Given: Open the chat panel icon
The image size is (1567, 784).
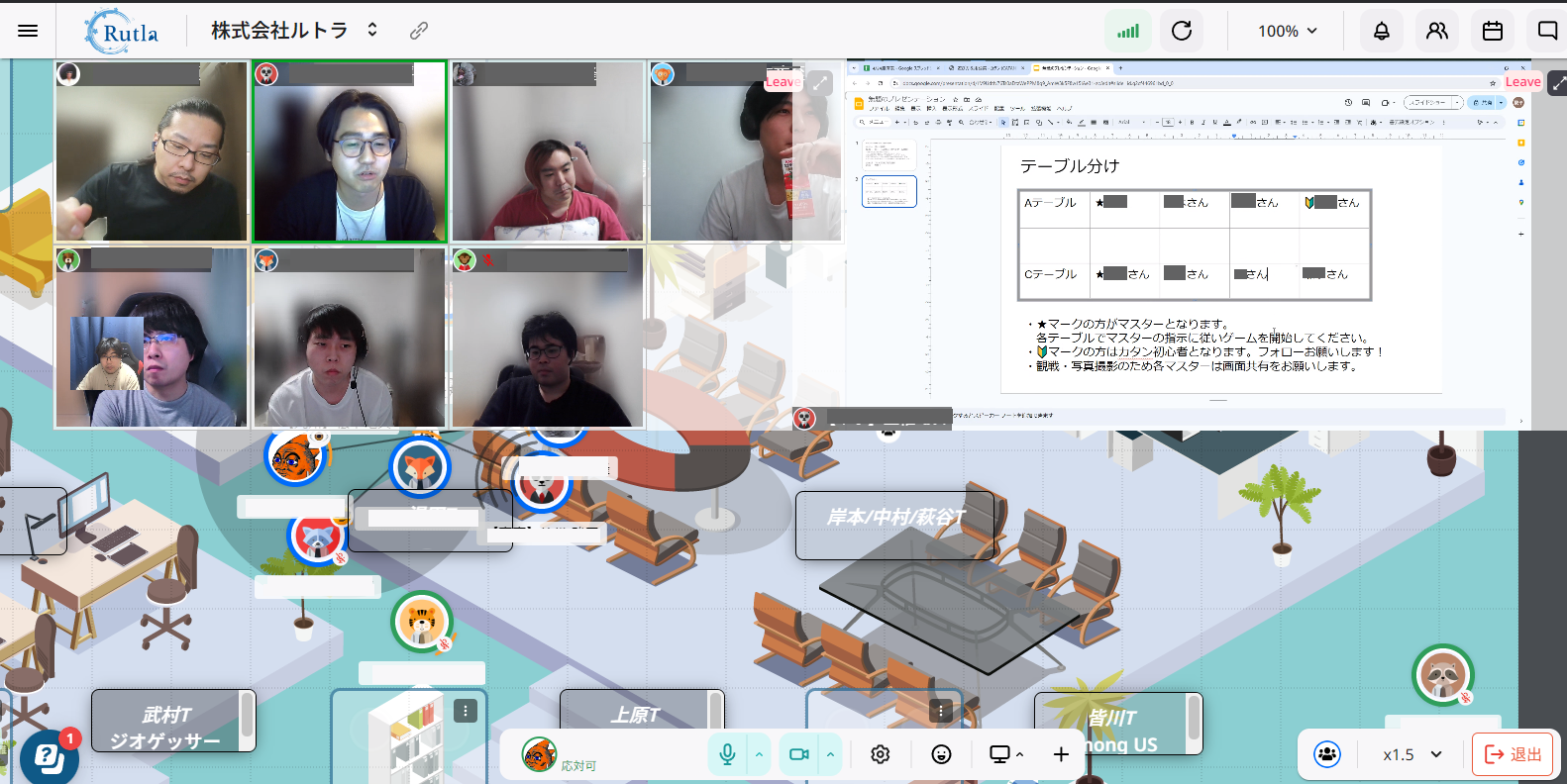Looking at the screenshot, I should pos(1546,31).
